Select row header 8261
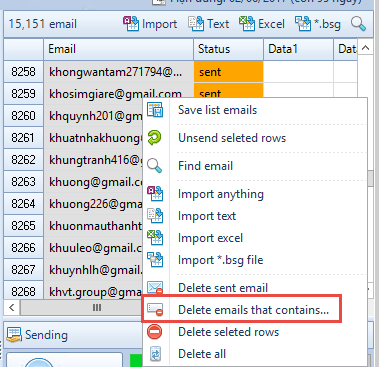This screenshot has width=379, height=367. [x=23, y=138]
